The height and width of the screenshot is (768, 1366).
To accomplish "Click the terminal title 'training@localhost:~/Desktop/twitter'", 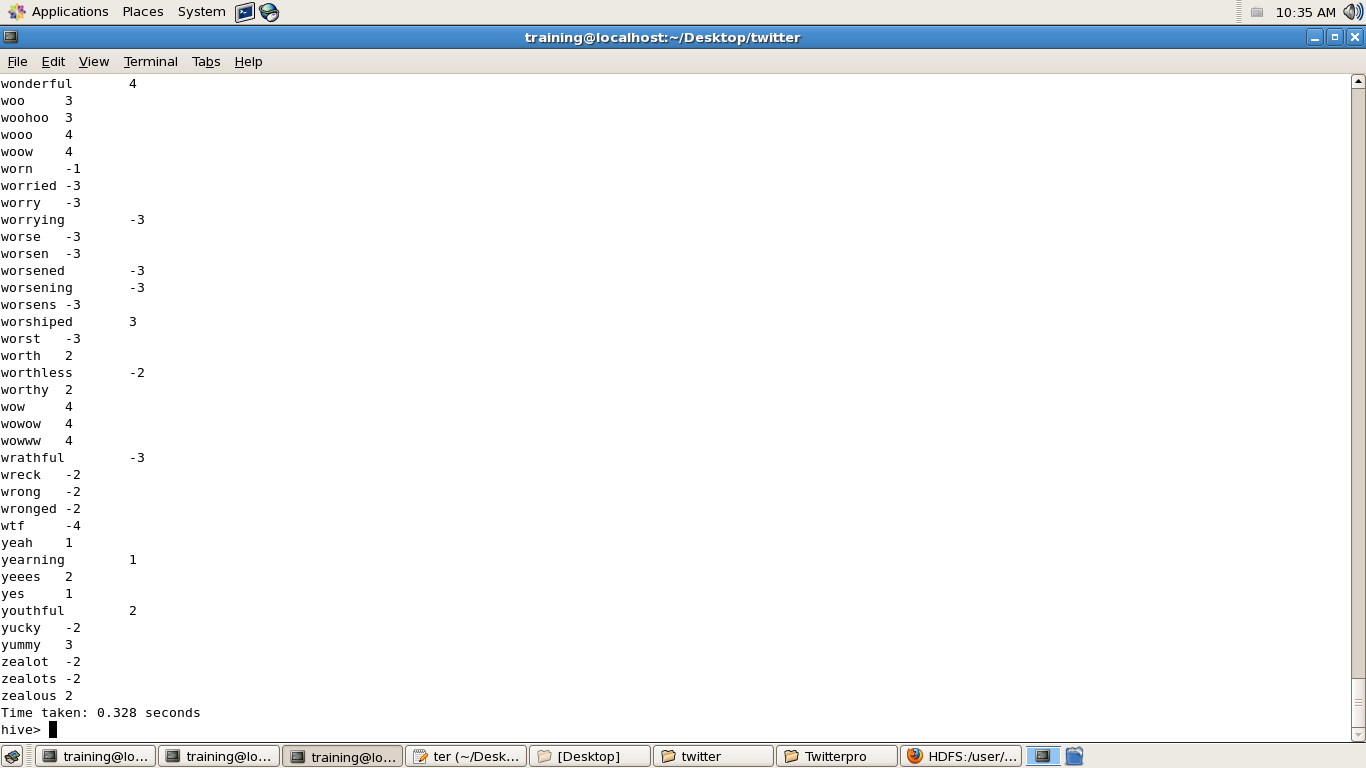I will pos(662,38).
